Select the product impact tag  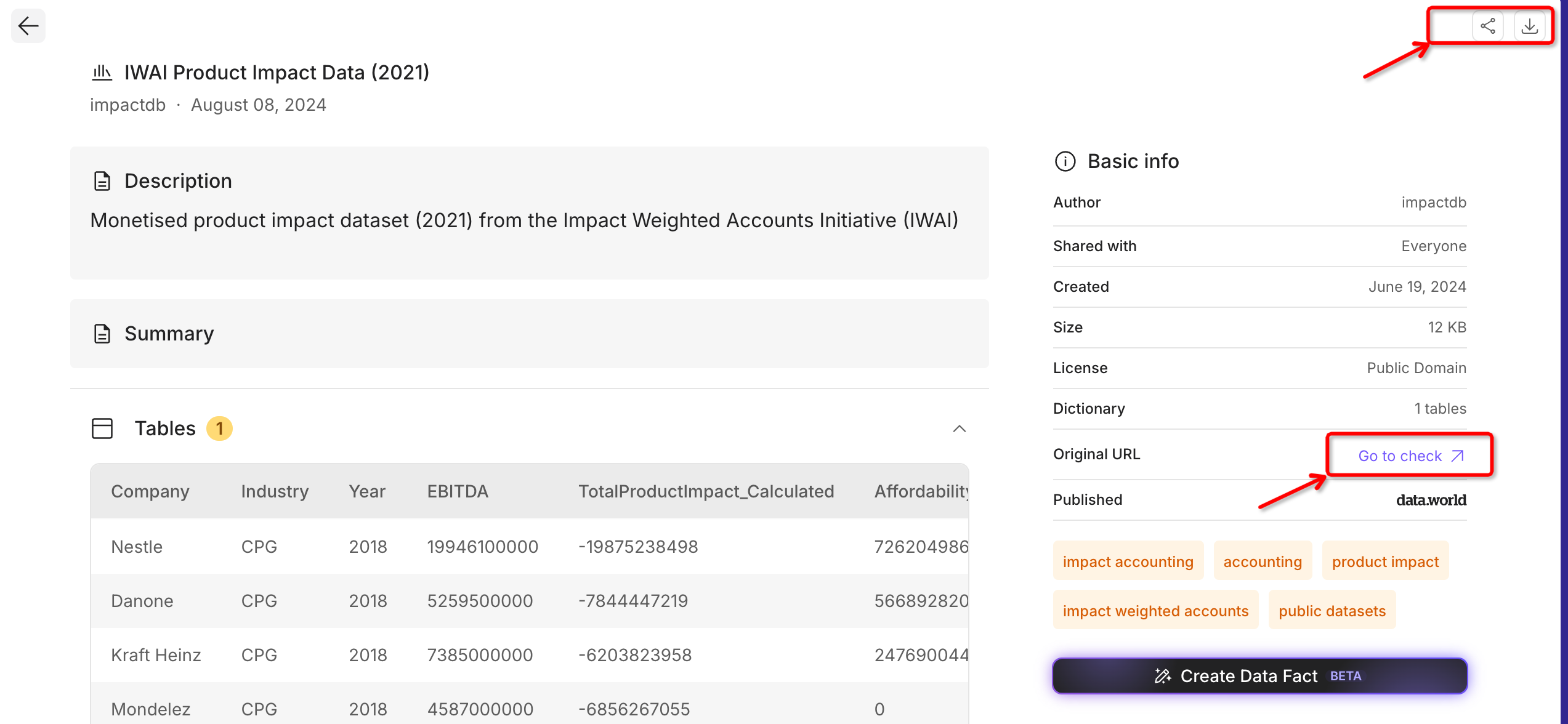pyautogui.click(x=1385, y=561)
